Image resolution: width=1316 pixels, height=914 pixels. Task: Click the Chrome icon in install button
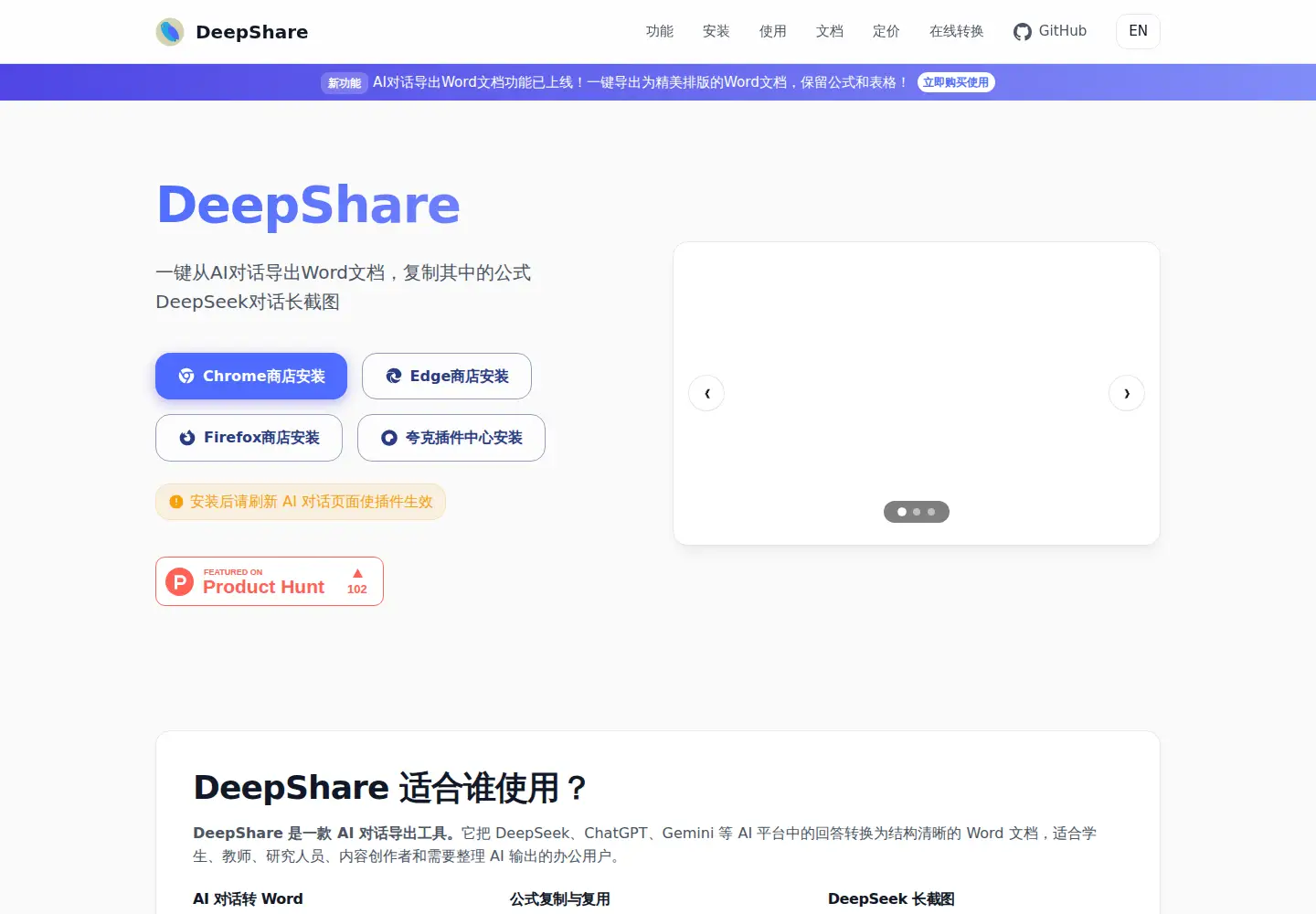click(x=186, y=376)
